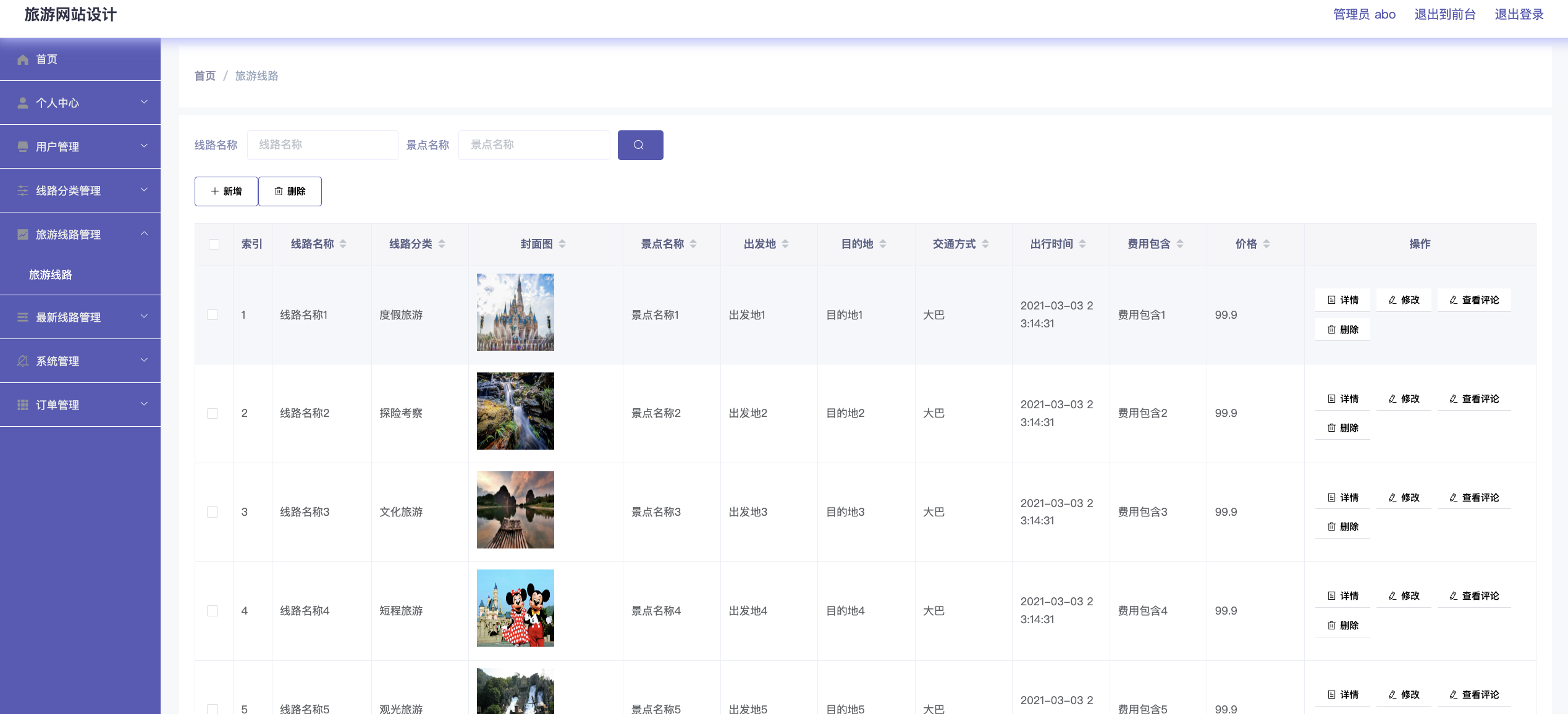Check the row 线路名称3 checkbox
1568x714 pixels.
point(213,512)
